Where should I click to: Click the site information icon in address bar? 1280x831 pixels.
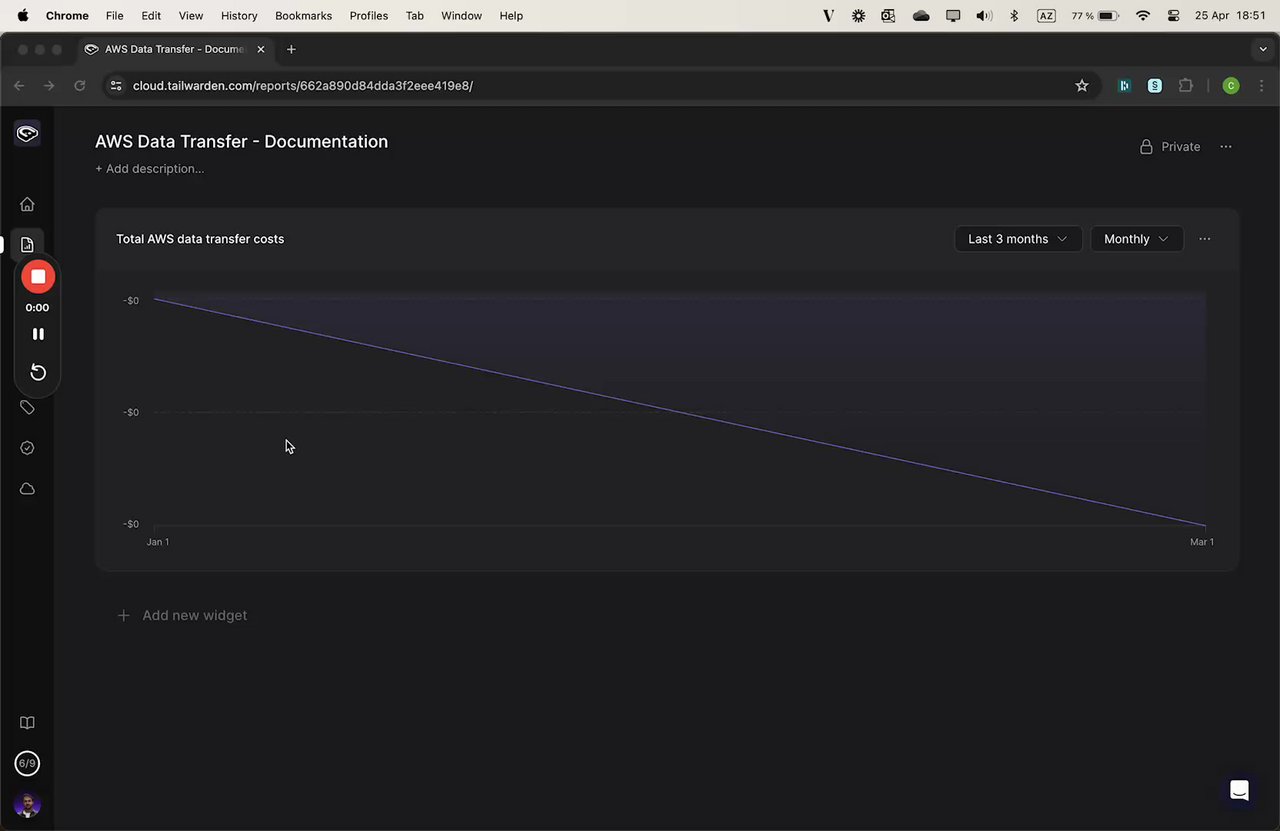[x=115, y=86]
